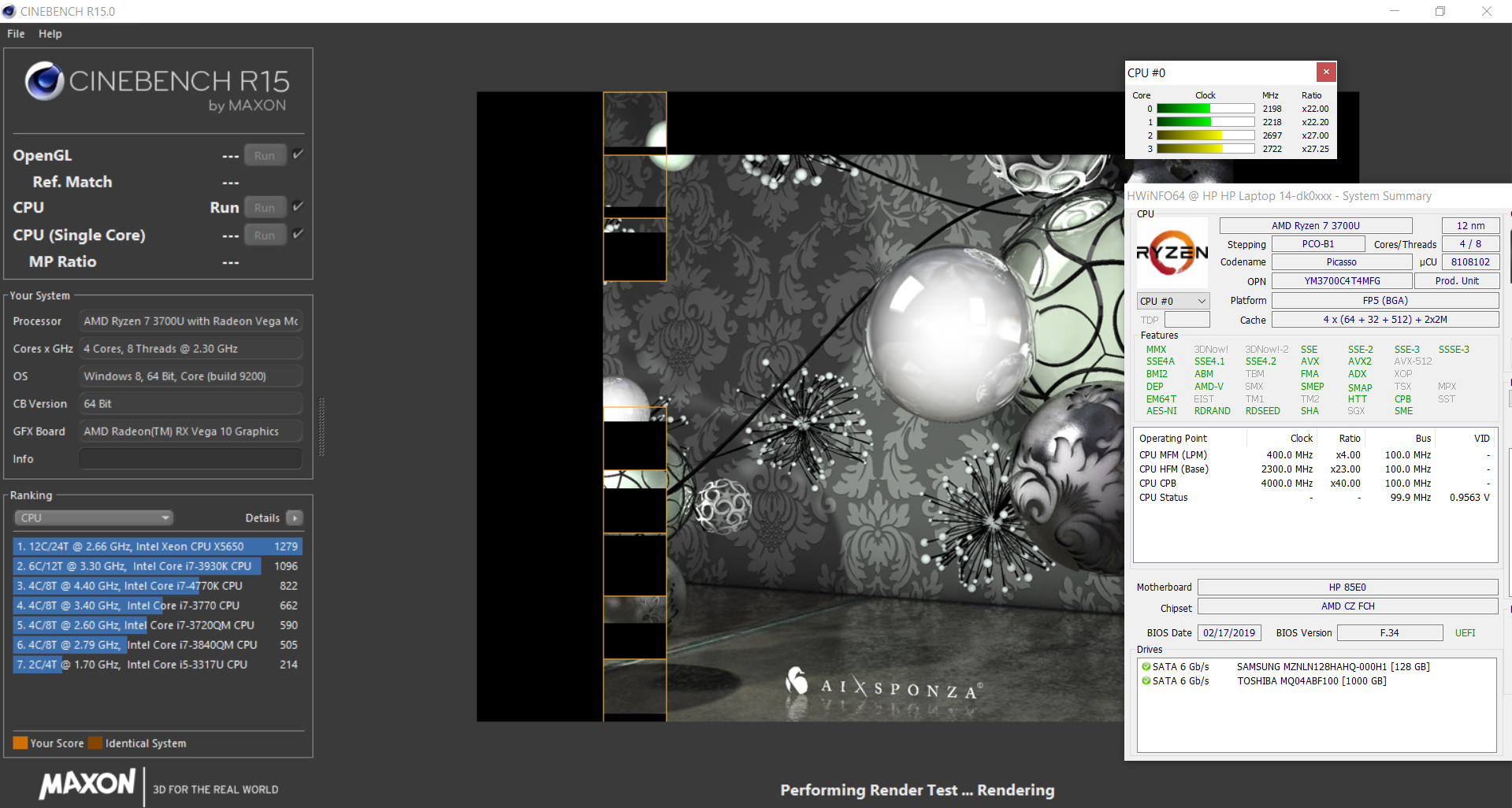The width and height of the screenshot is (1512, 808).
Task: Click core 3 clock bar in CPU #0
Action: click(x=1206, y=149)
